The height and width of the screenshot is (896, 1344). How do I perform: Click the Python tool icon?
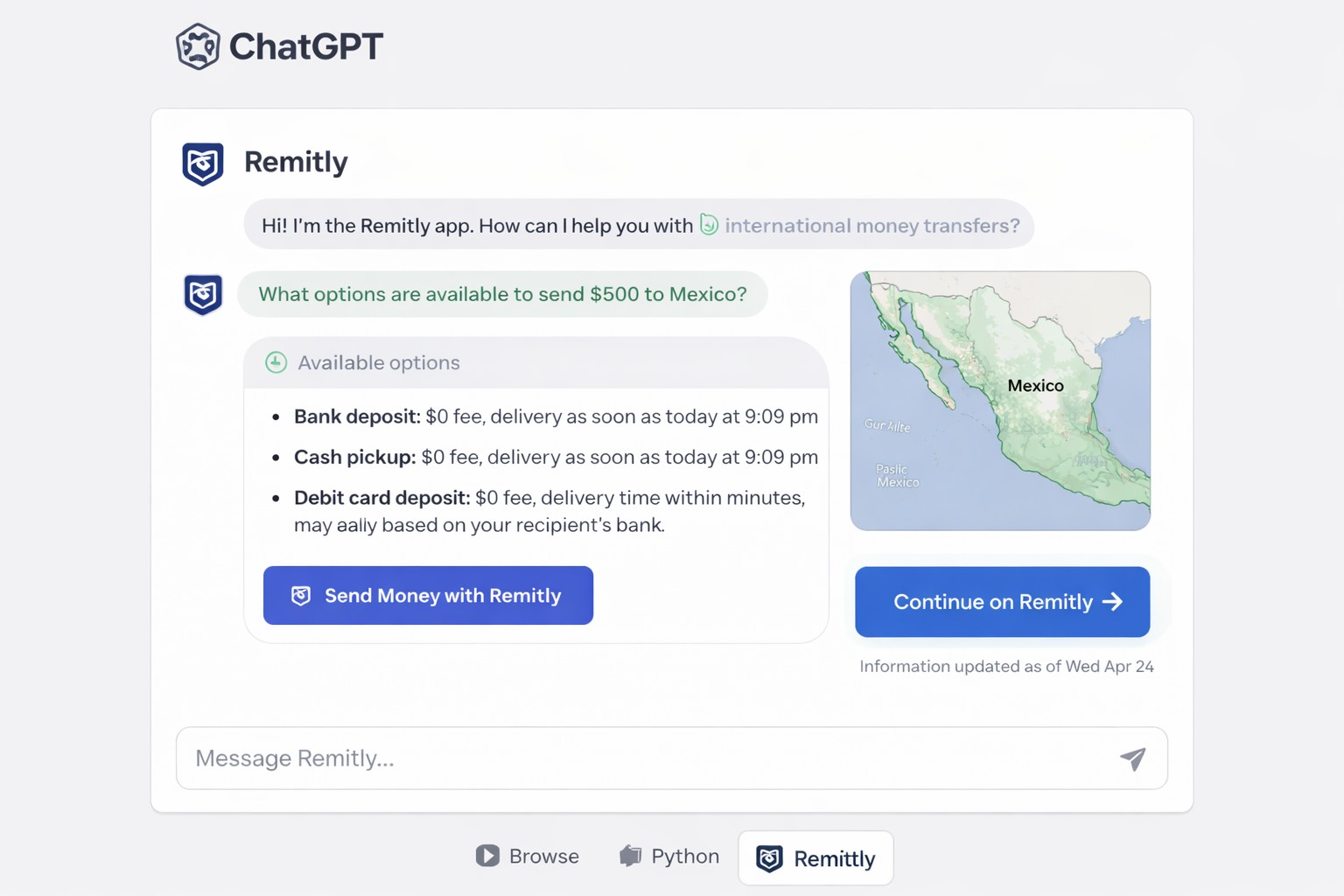click(630, 856)
